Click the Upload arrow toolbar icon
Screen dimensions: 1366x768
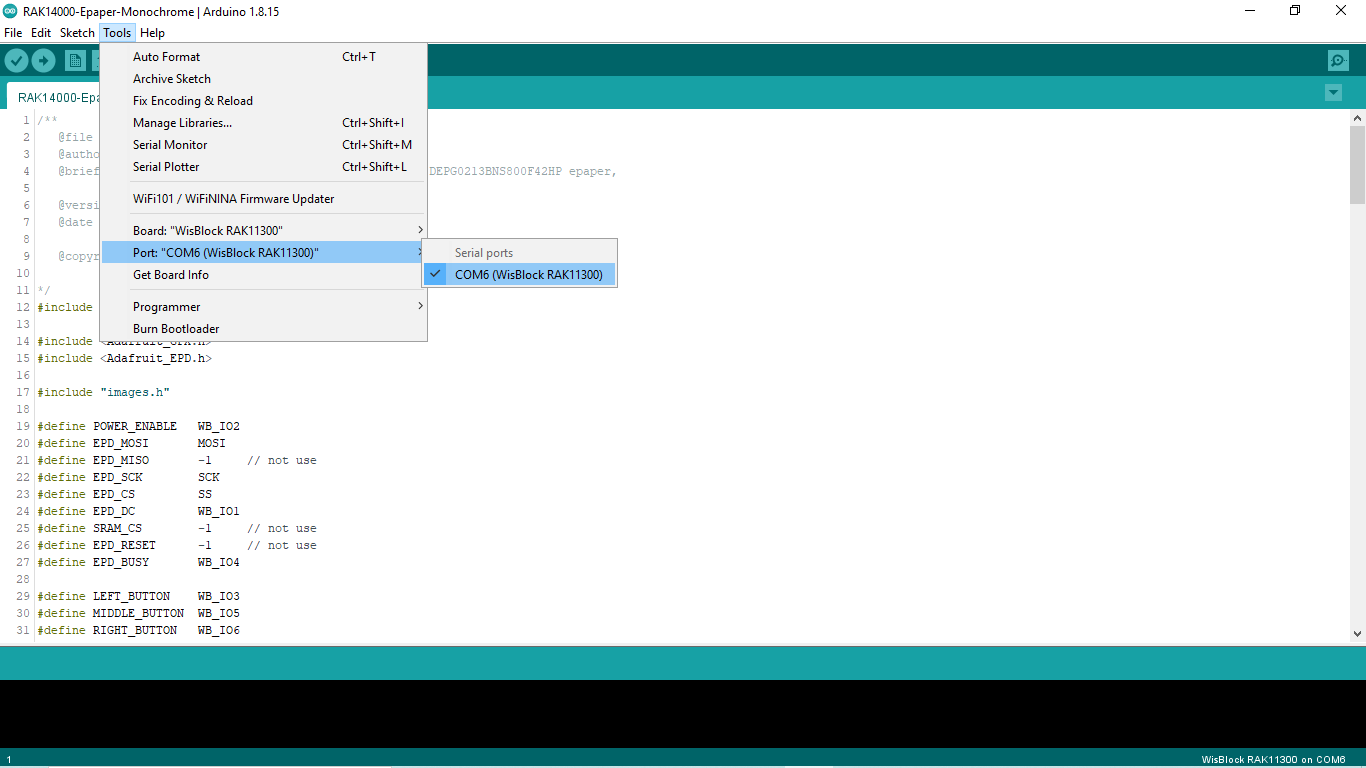point(43,61)
